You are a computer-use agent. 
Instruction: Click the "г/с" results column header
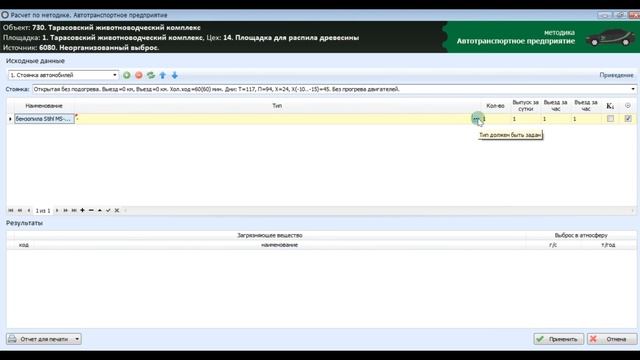(553, 245)
